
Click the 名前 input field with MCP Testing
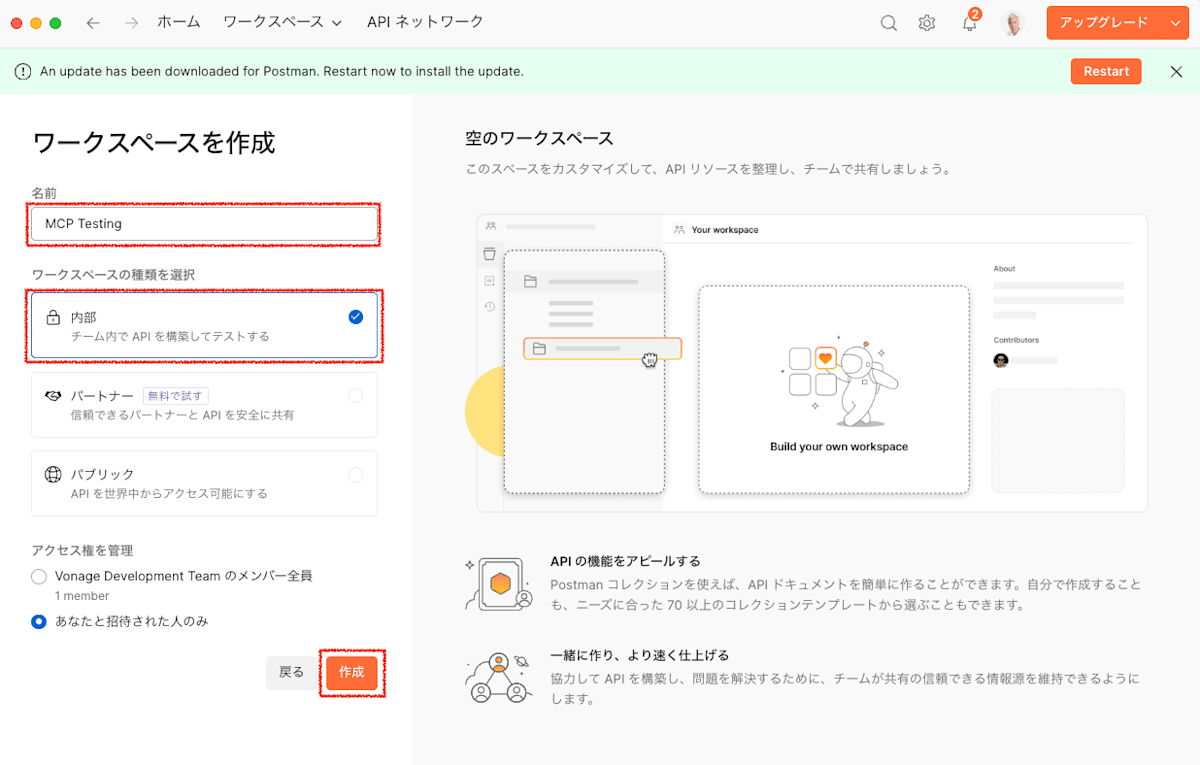[204, 224]
